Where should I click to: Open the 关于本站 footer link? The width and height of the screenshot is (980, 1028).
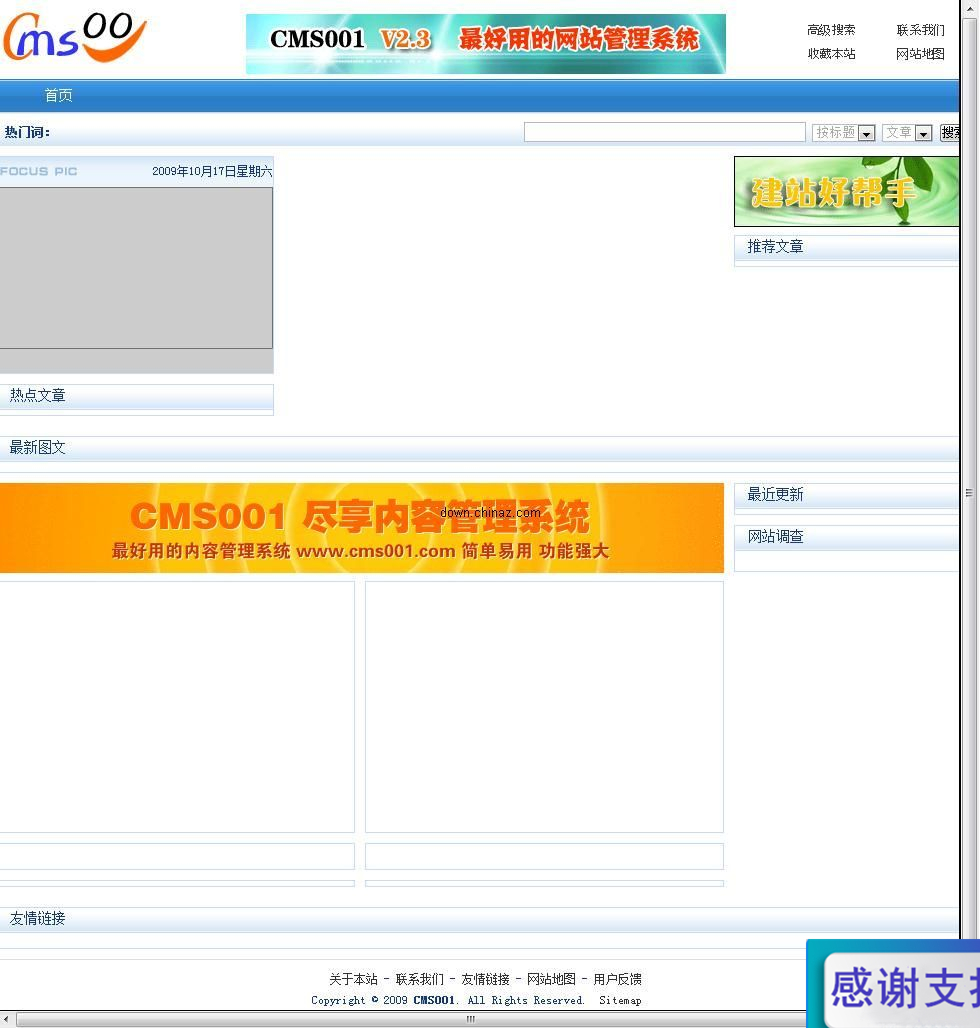(x=353, y=979)
